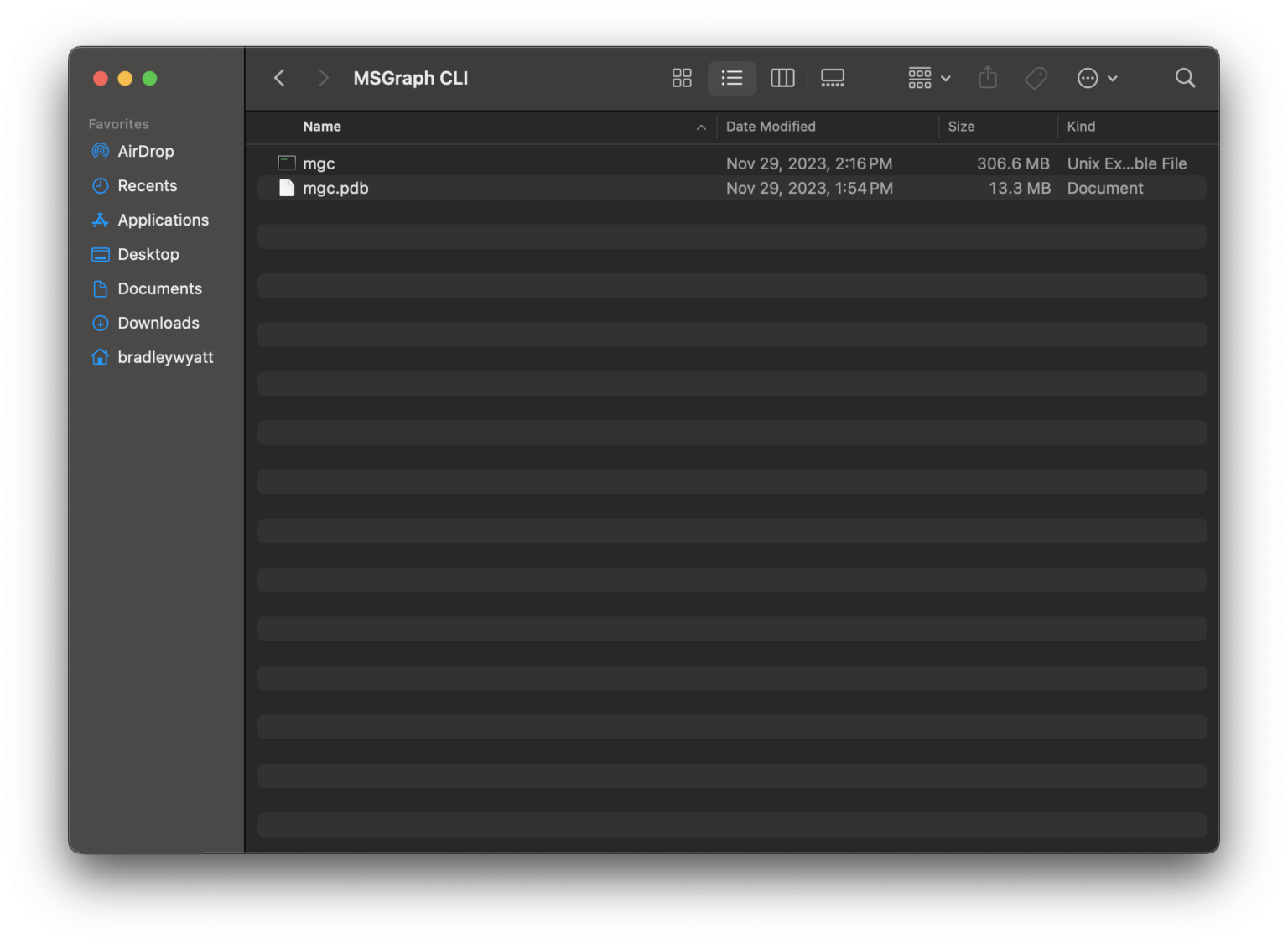Open Desktop in sidebar
This screenshot has width=1288, height=944.
coord(148,254)
